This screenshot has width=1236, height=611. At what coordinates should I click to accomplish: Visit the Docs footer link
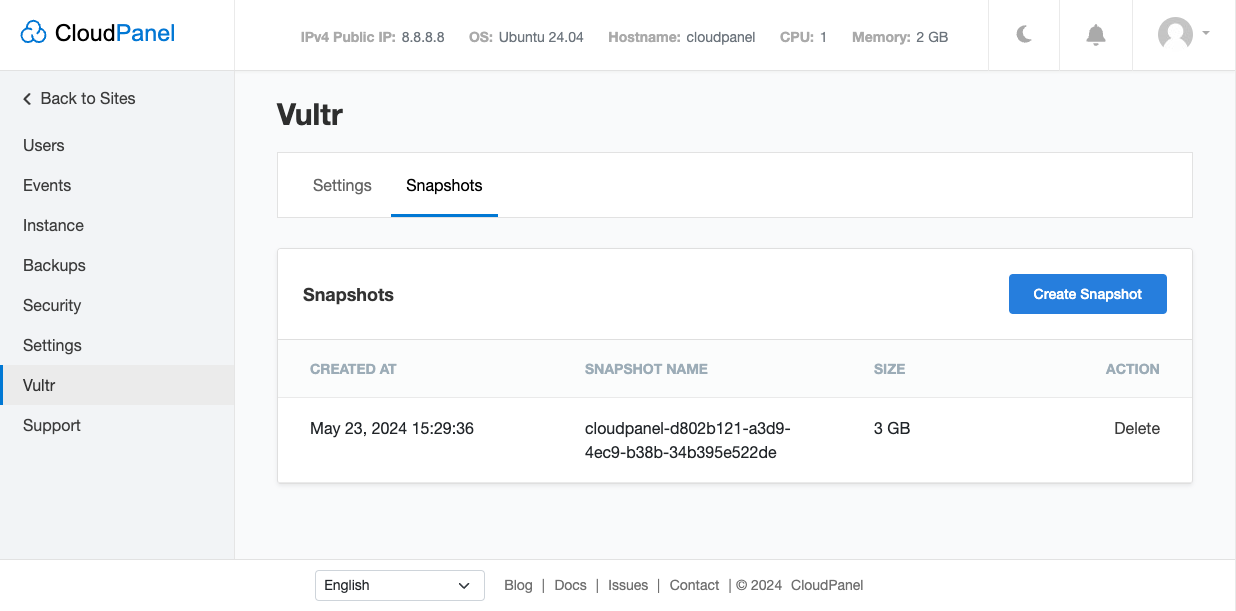[570, 585]
